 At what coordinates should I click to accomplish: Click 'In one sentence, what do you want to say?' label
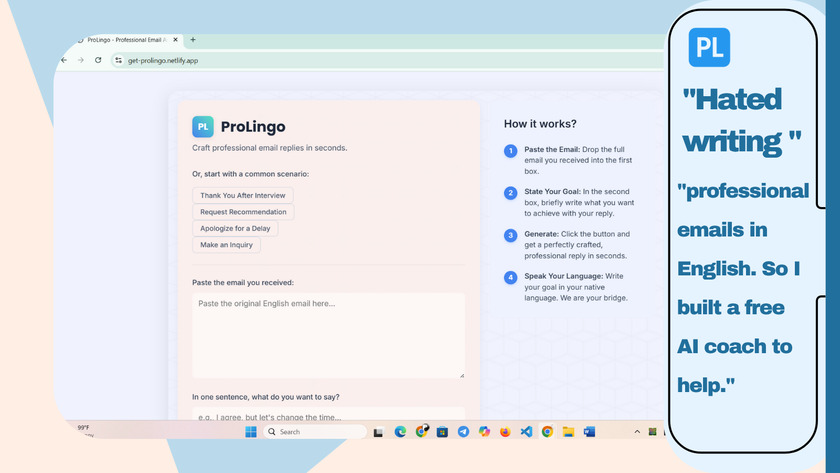pyautogui.click(x=266, y=397)
